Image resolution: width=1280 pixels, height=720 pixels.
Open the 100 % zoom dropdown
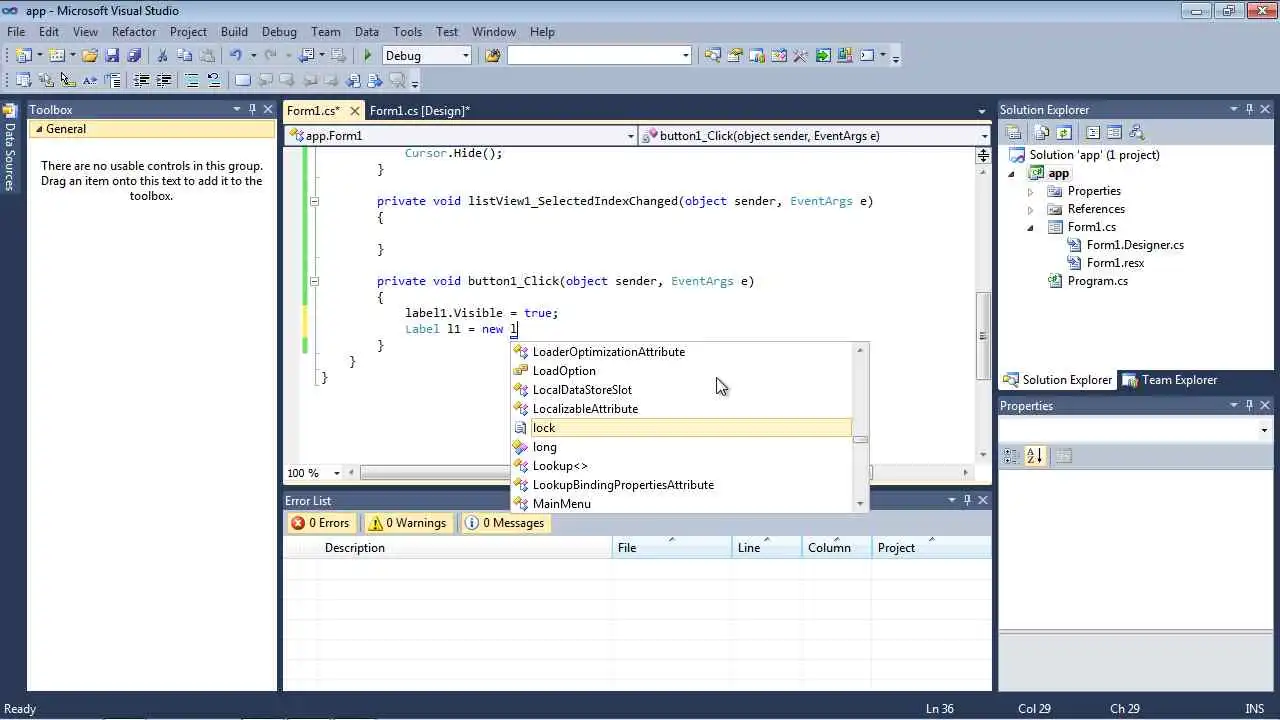click(x=336, y=473)
